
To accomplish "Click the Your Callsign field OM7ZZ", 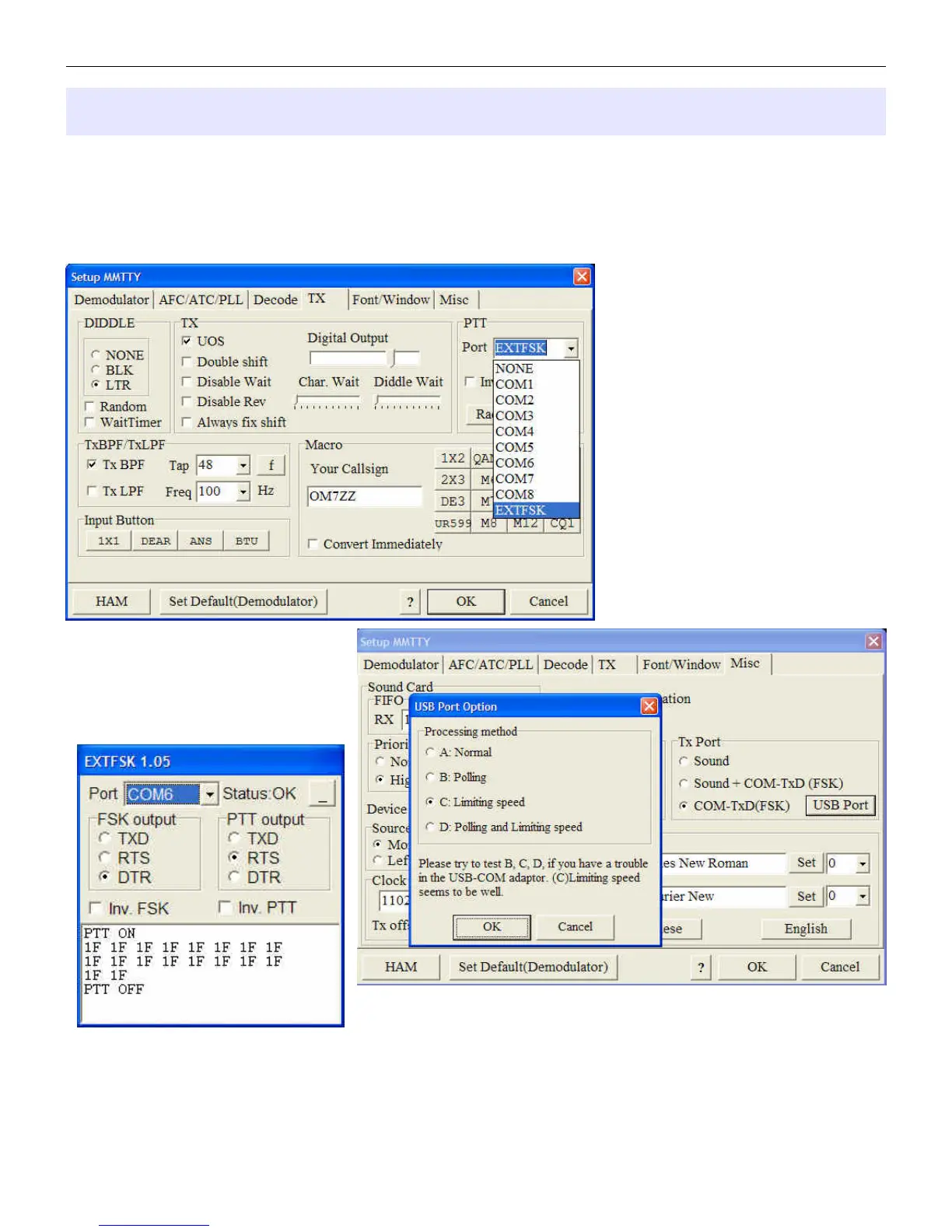I will [365, 496].
